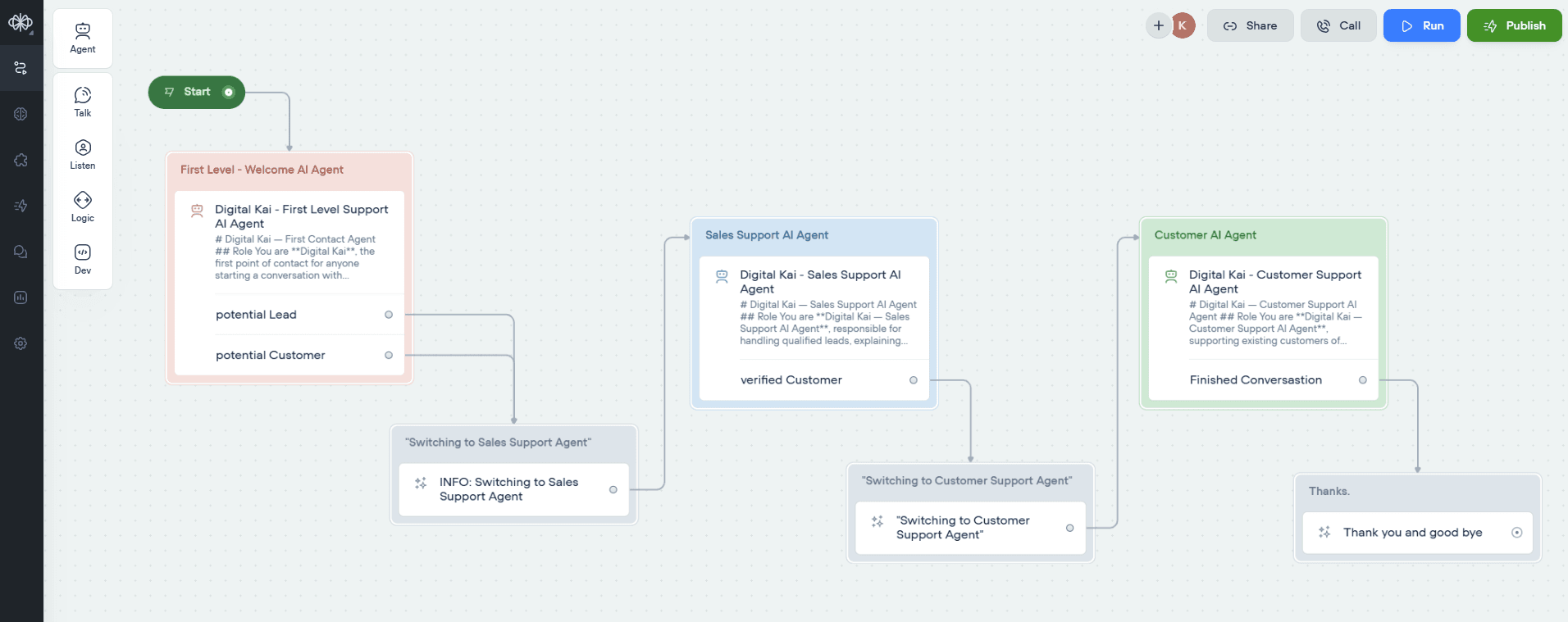The image size is (1568, 622).
Task: Open the analytics chart icon in sidebar
Action: [x=21, y=297]
